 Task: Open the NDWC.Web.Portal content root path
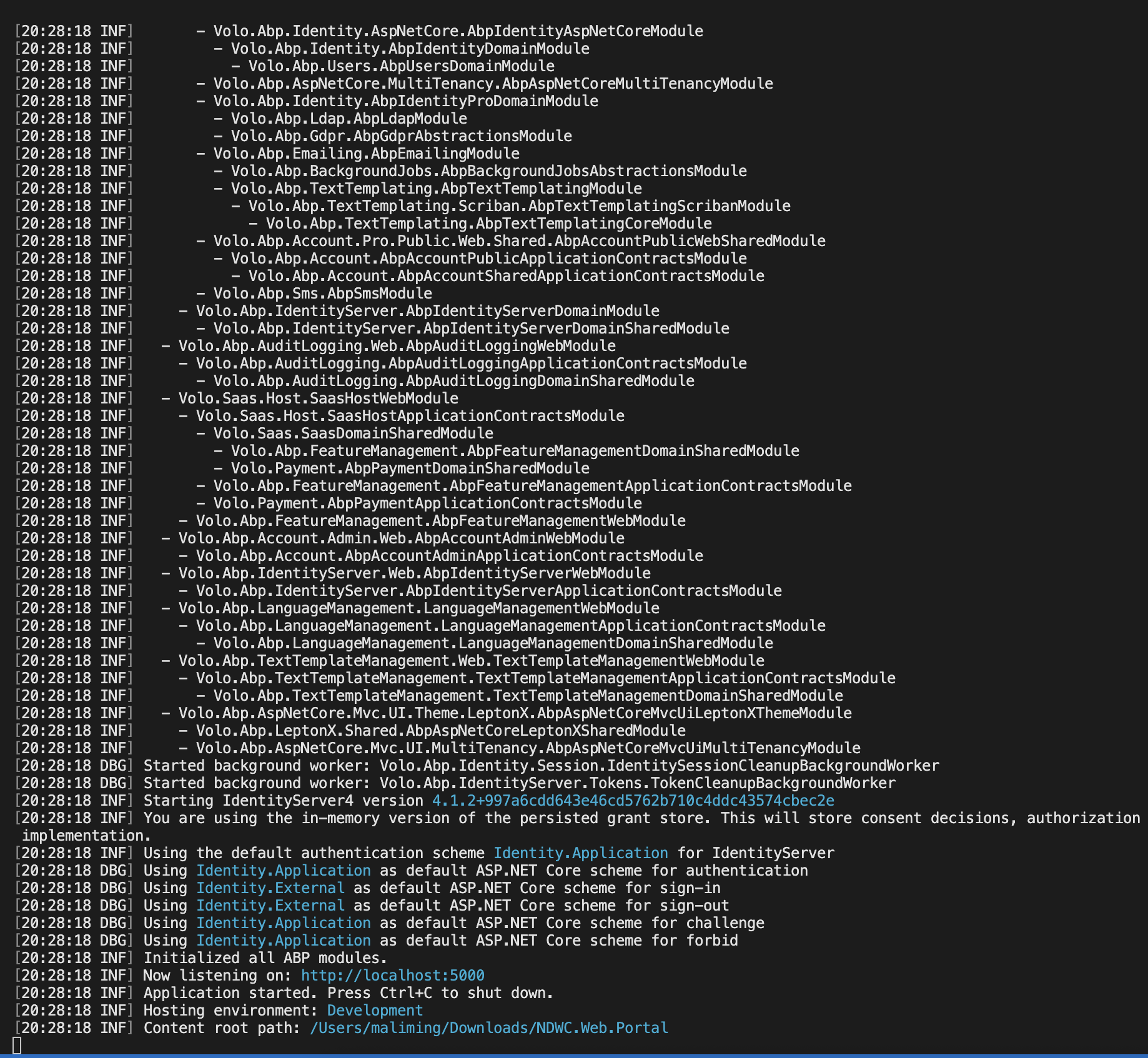pos(488,1028)
